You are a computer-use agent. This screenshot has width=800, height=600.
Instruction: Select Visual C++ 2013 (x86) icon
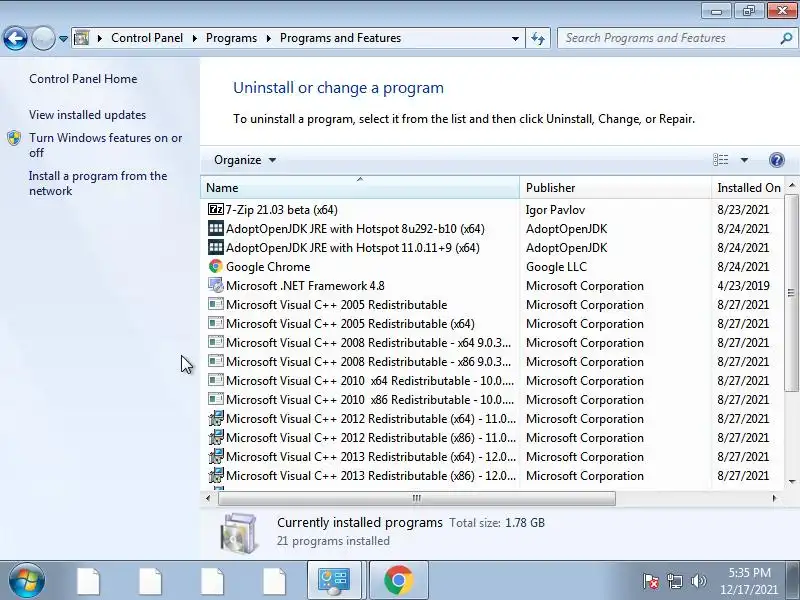click(x=216, y=475)
